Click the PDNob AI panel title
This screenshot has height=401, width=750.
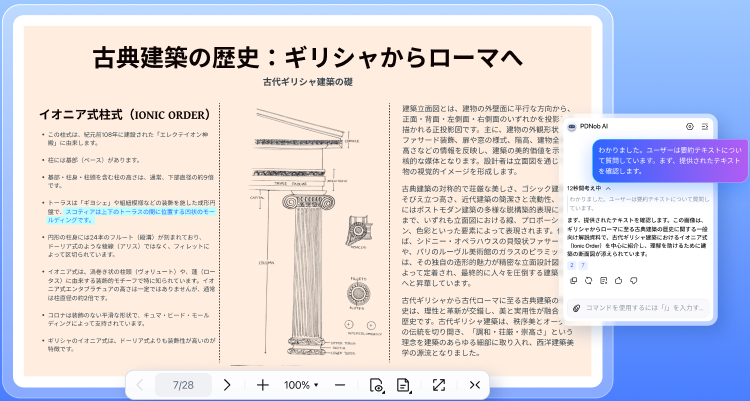(x=594, y=126)
